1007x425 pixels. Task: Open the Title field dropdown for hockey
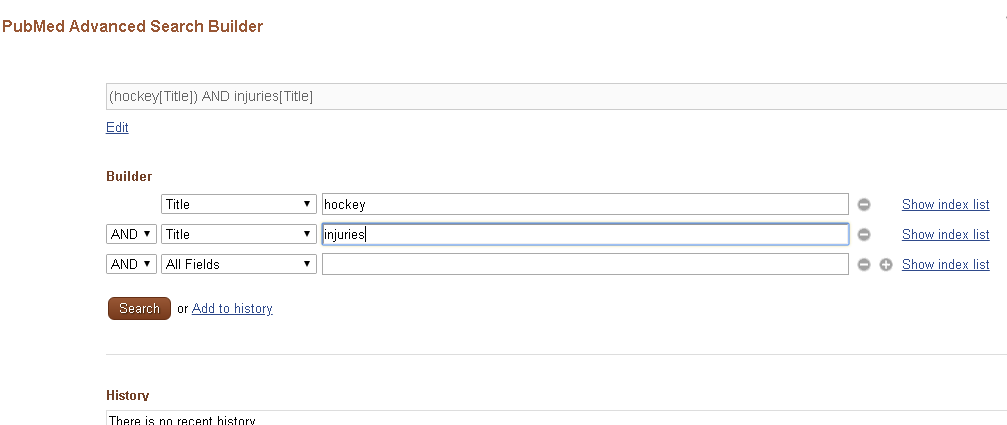tap(239, 204)
